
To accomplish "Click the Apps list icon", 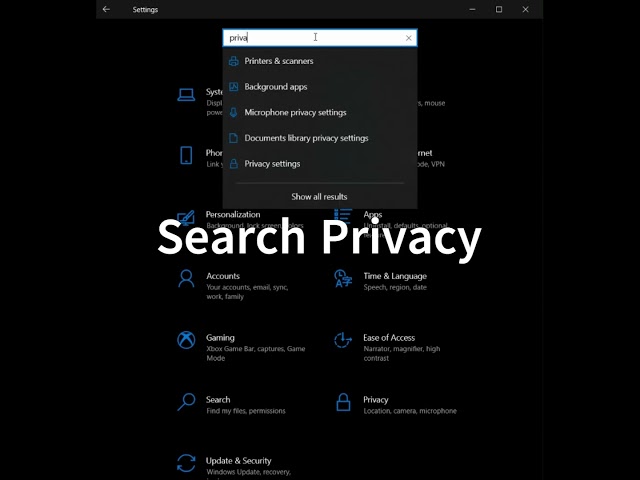I will 343,216.
